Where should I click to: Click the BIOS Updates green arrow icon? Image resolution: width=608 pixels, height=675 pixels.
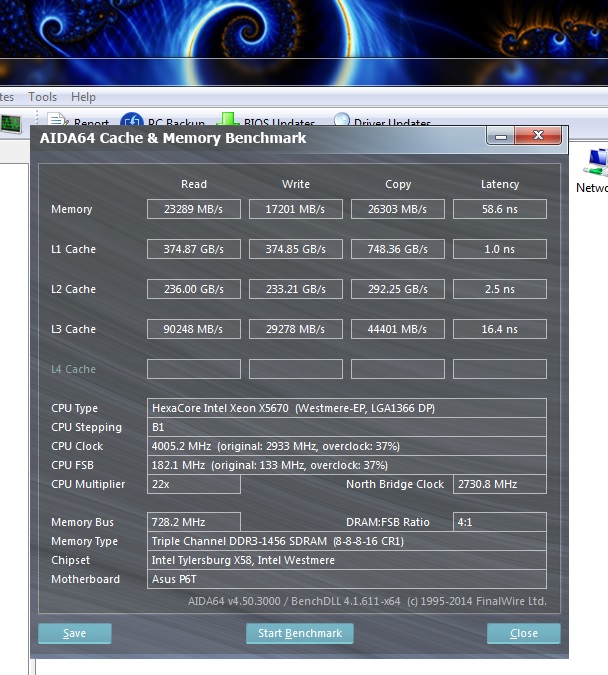point(227,119)
